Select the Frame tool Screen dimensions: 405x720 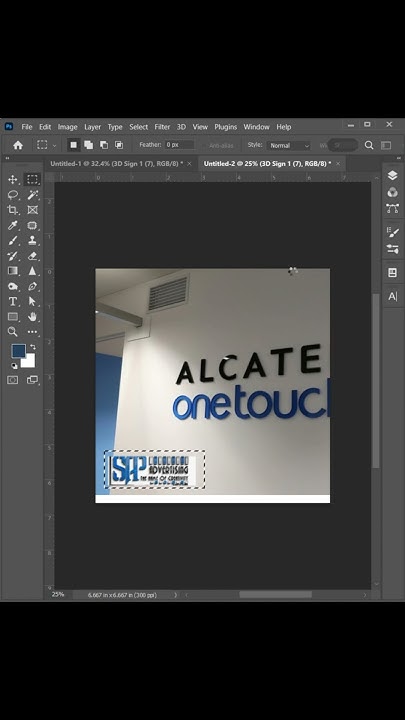(32, 210)
